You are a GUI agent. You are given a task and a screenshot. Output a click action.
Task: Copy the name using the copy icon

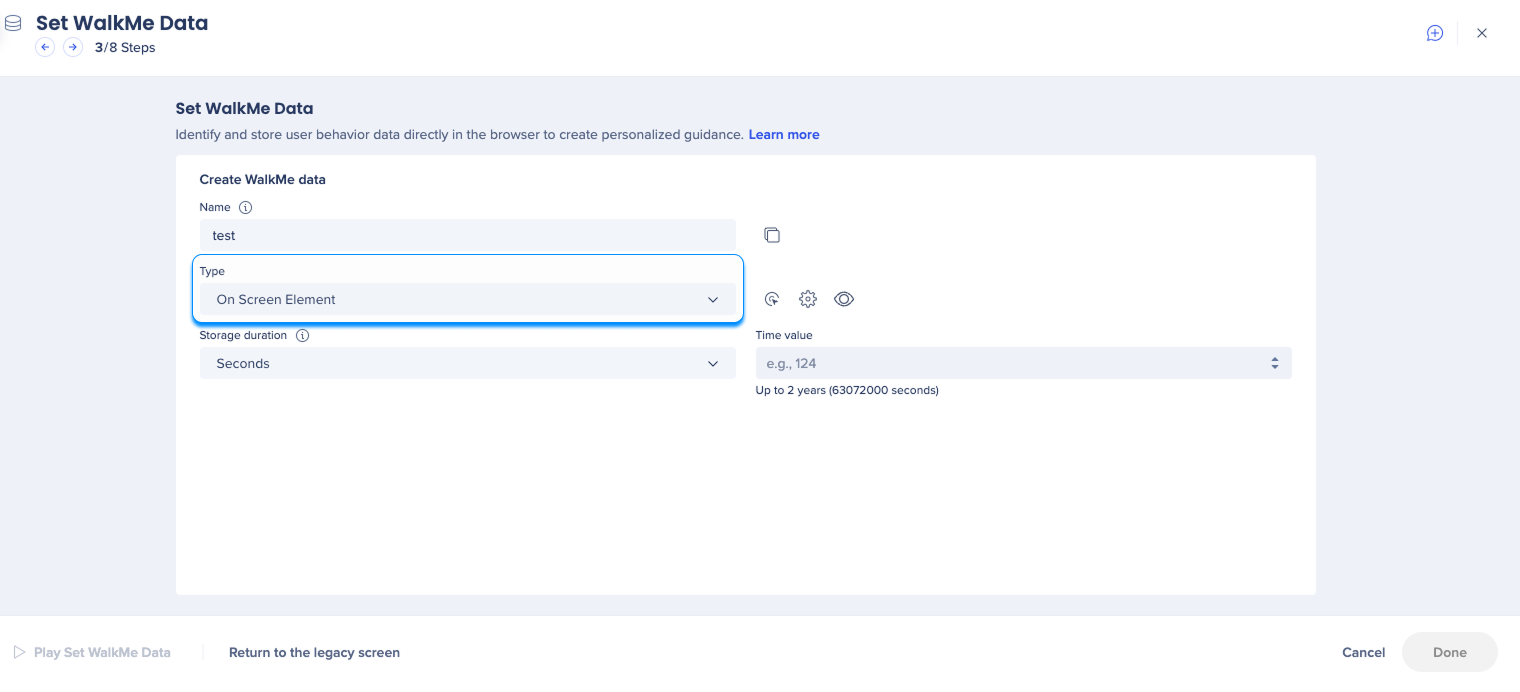772,235
